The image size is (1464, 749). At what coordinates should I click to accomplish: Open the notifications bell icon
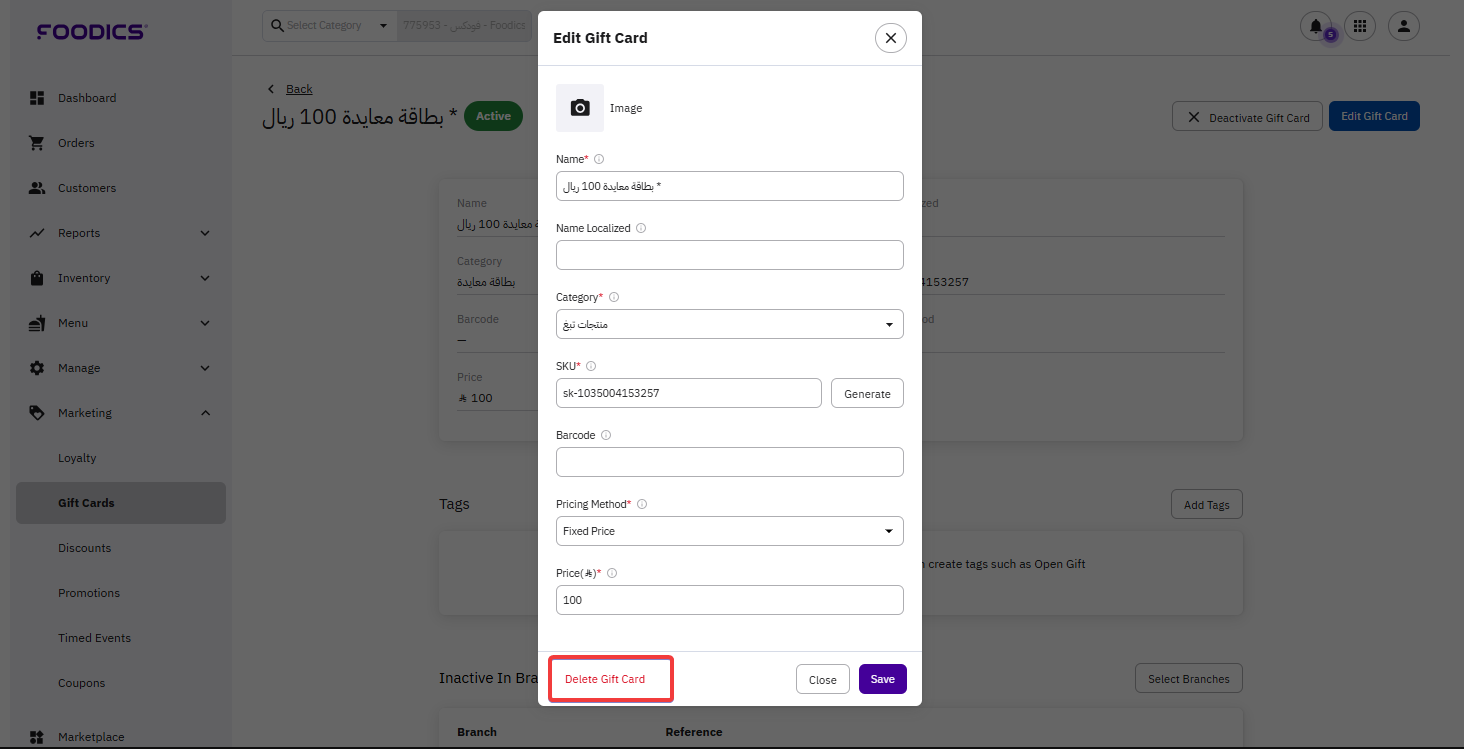point(1316,26)
